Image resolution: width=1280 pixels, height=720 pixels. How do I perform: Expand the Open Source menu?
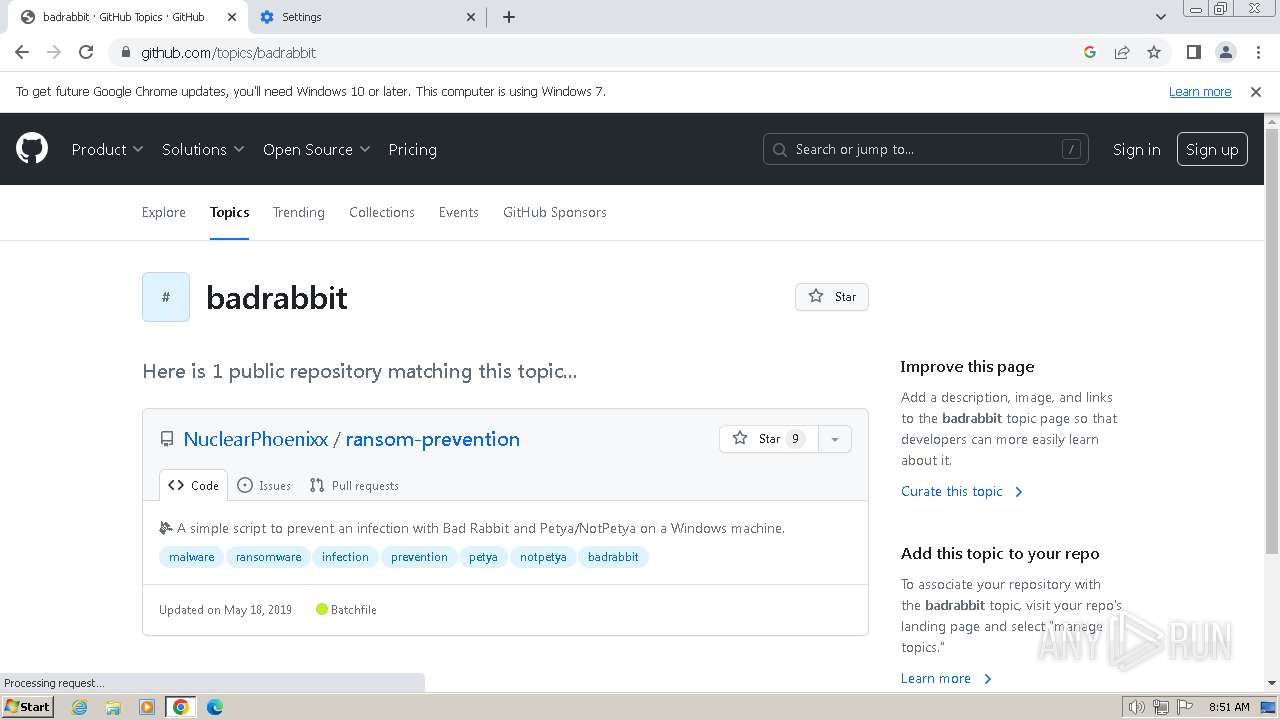click(x=316, y=149)
